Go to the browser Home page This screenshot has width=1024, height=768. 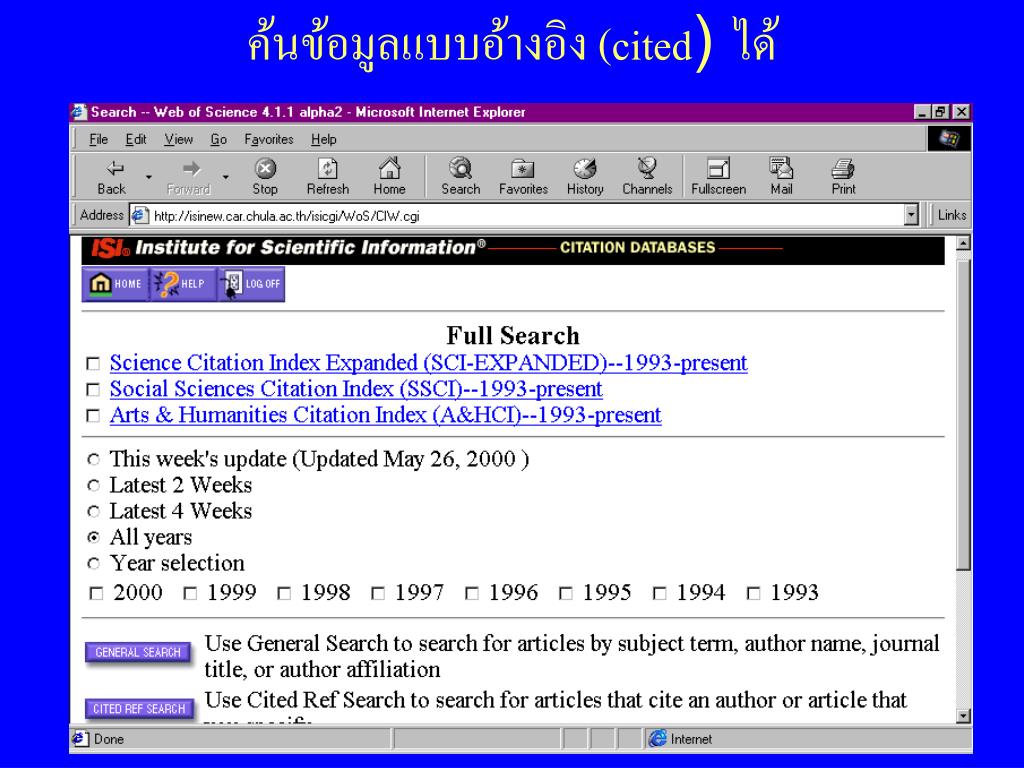pos(389,176)
